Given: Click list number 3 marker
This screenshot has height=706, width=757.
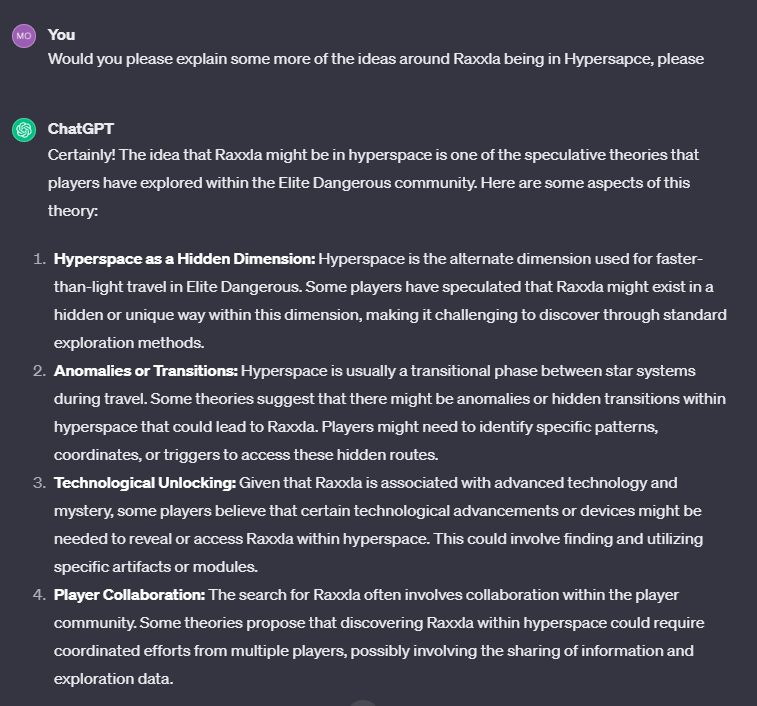Looking at the screenshot, I should click(40, 483).
